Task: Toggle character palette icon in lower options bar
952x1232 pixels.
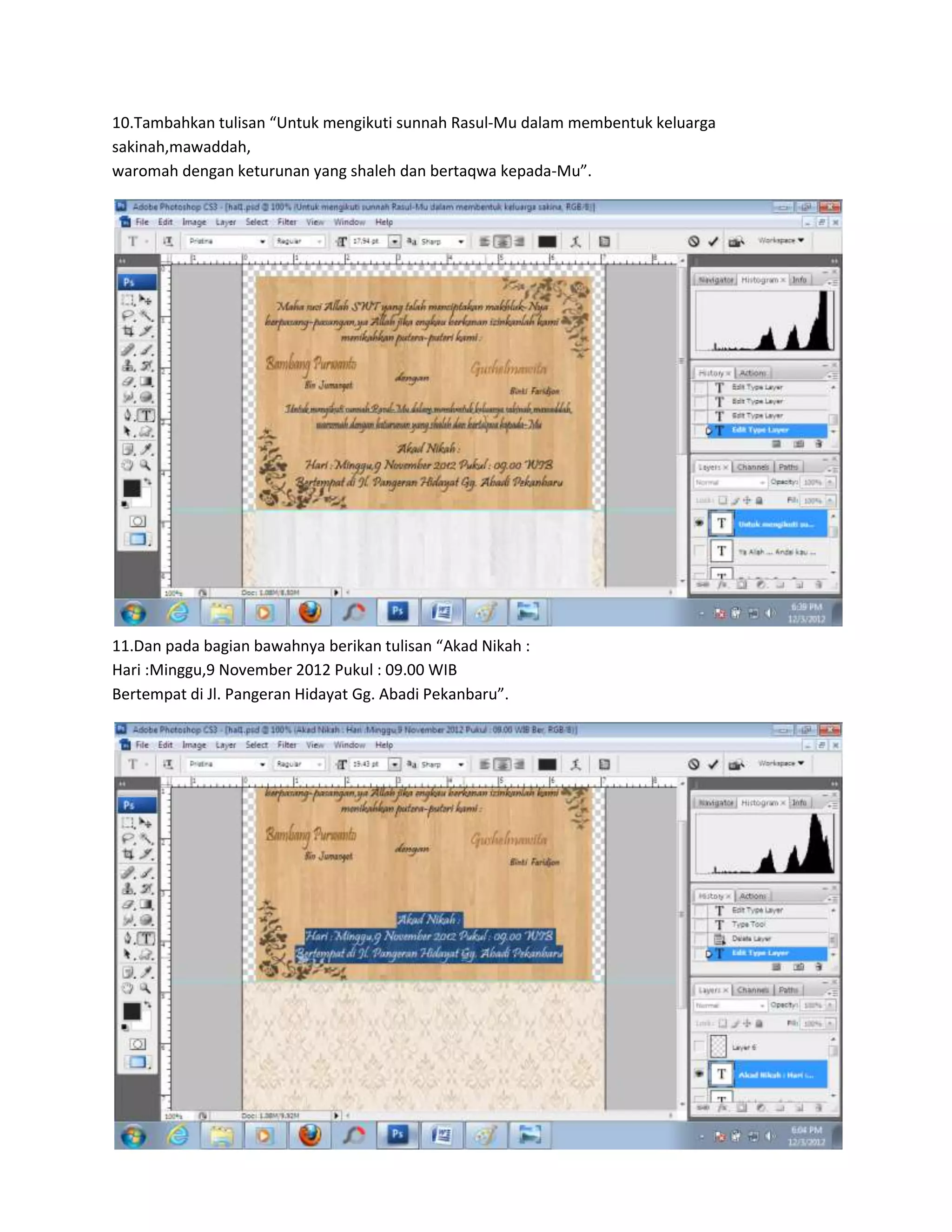Action: pyautogui.click(x=604, y=764)
